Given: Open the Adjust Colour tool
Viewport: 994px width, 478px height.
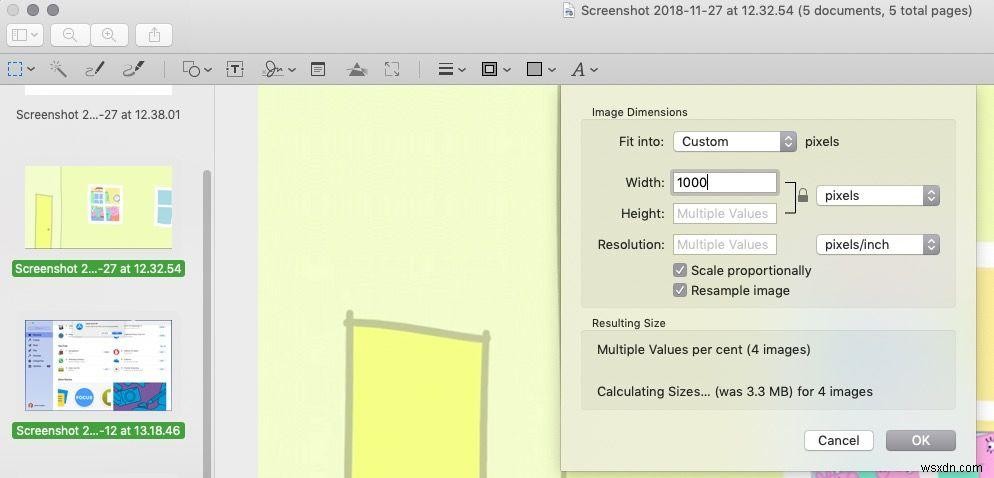Looking at the screenshot, I should [x=358, y=69].
